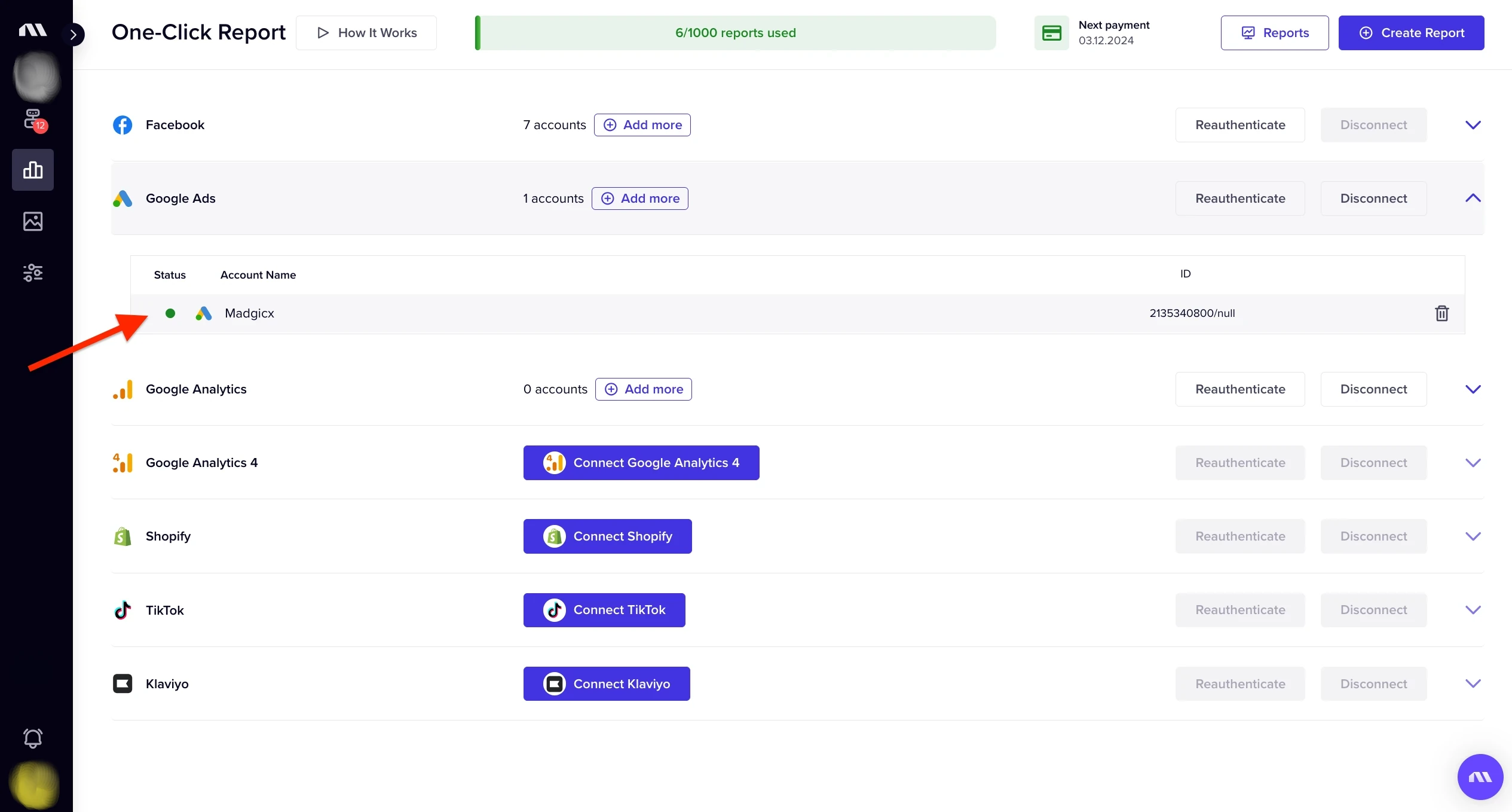Viewport: 1512px width, 812px height.
Task: Expand the Shopify row
Action: click(1473, 536)
